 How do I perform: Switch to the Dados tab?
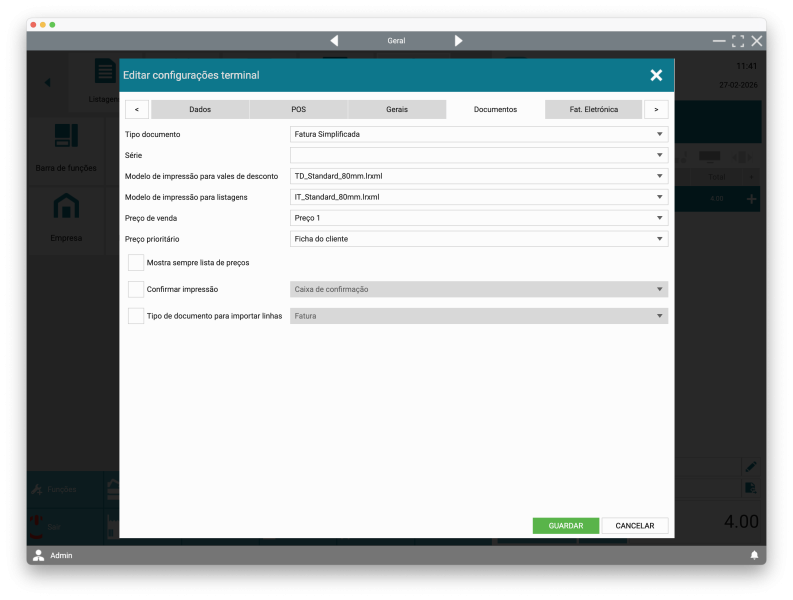(200, 109)
